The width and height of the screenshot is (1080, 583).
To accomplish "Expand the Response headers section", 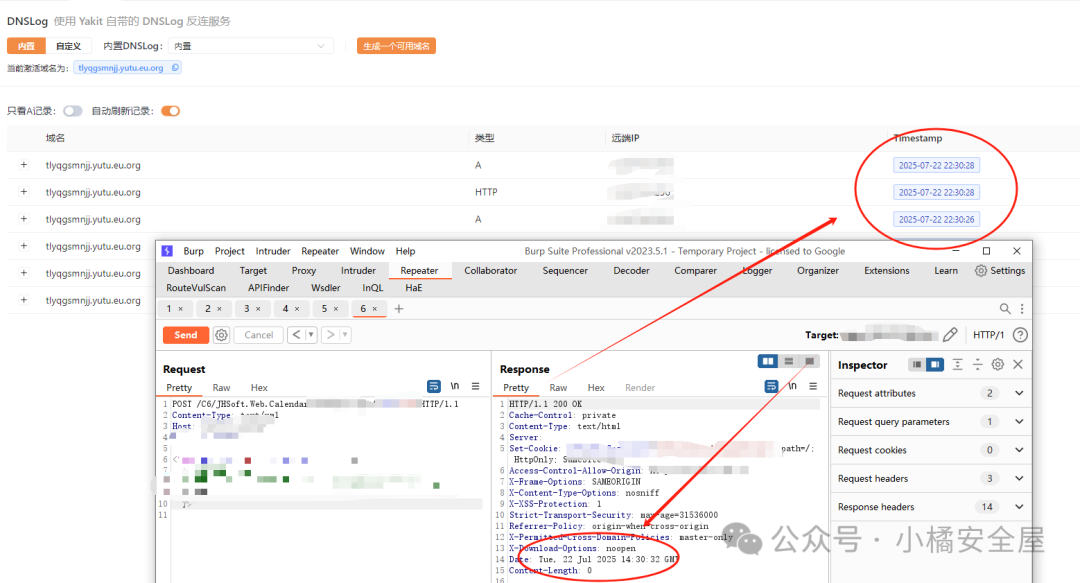I will tap(1019, 507).
